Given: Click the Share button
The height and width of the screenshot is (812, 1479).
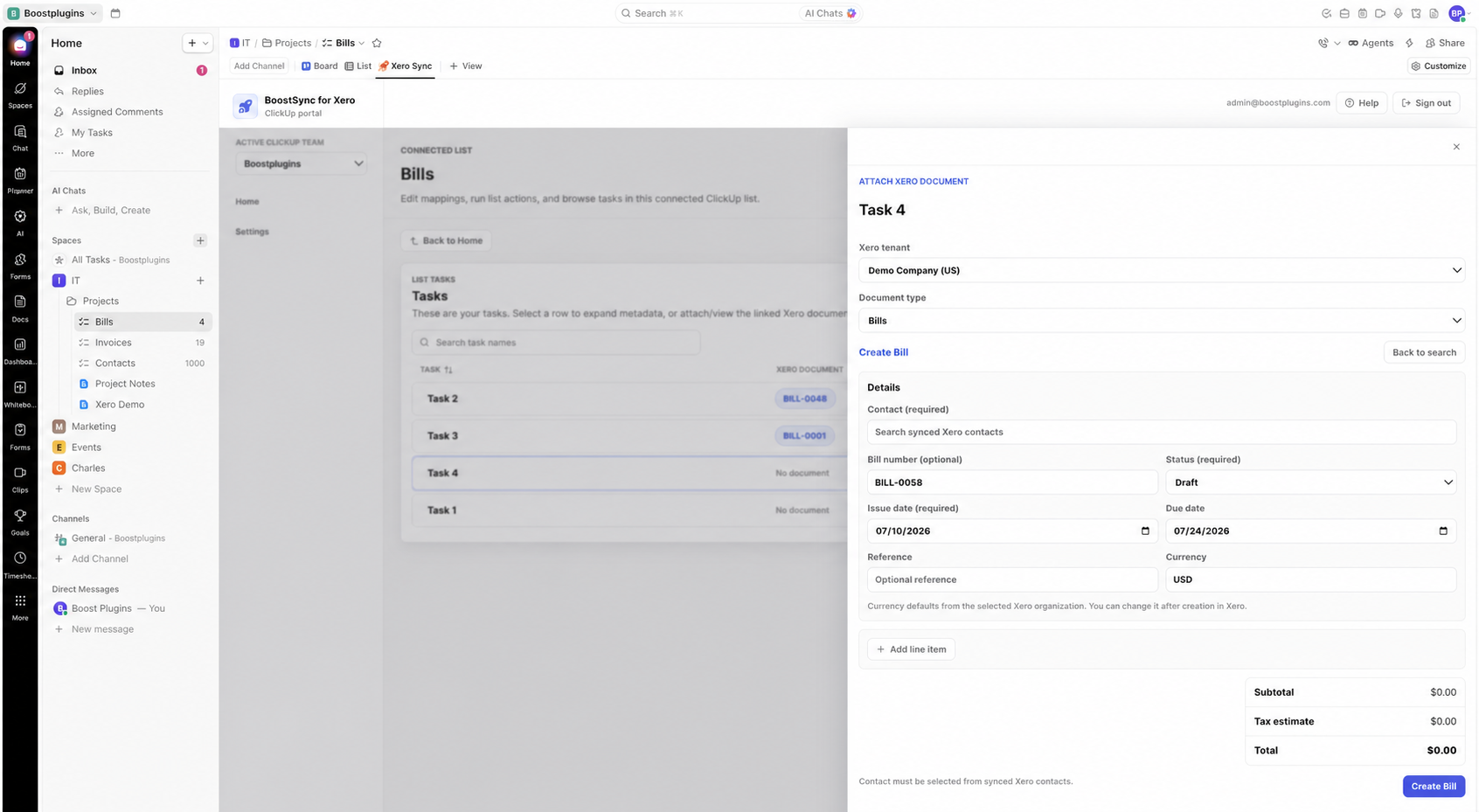Looking at the screenshot, I should 1445,43.
